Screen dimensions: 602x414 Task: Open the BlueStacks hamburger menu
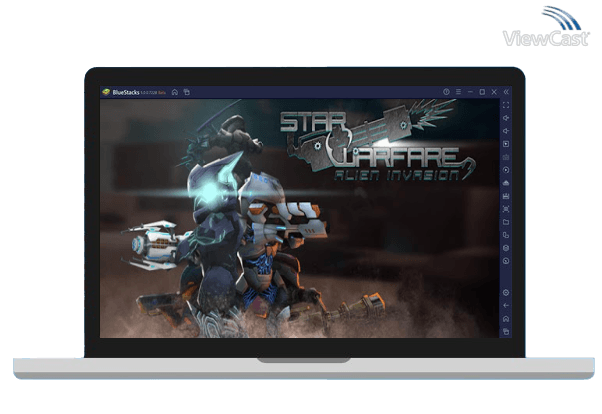(x=458, y=92)
